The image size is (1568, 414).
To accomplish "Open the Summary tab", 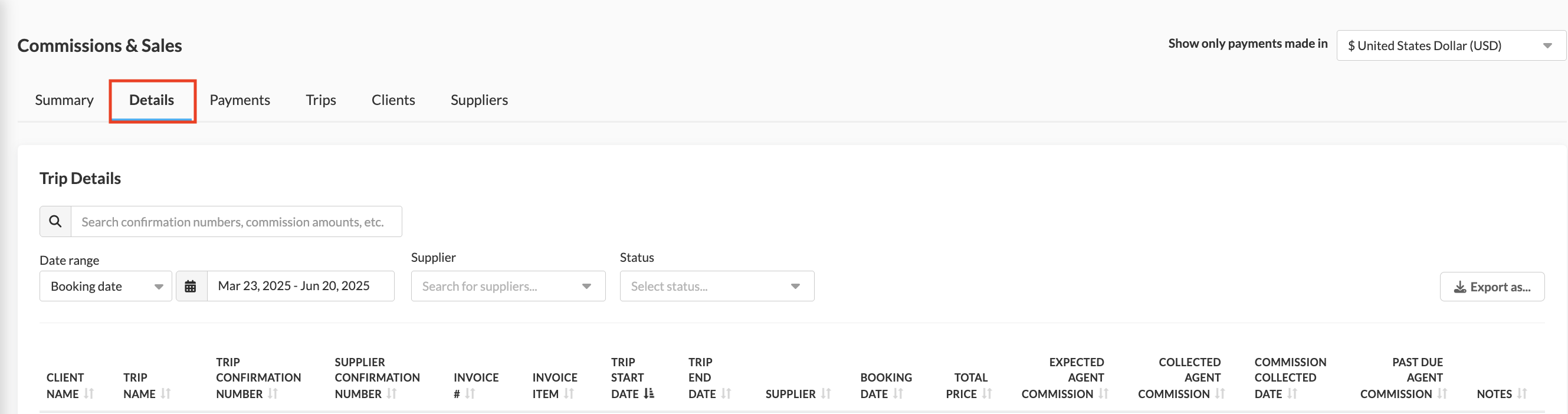I will [64, 100].
